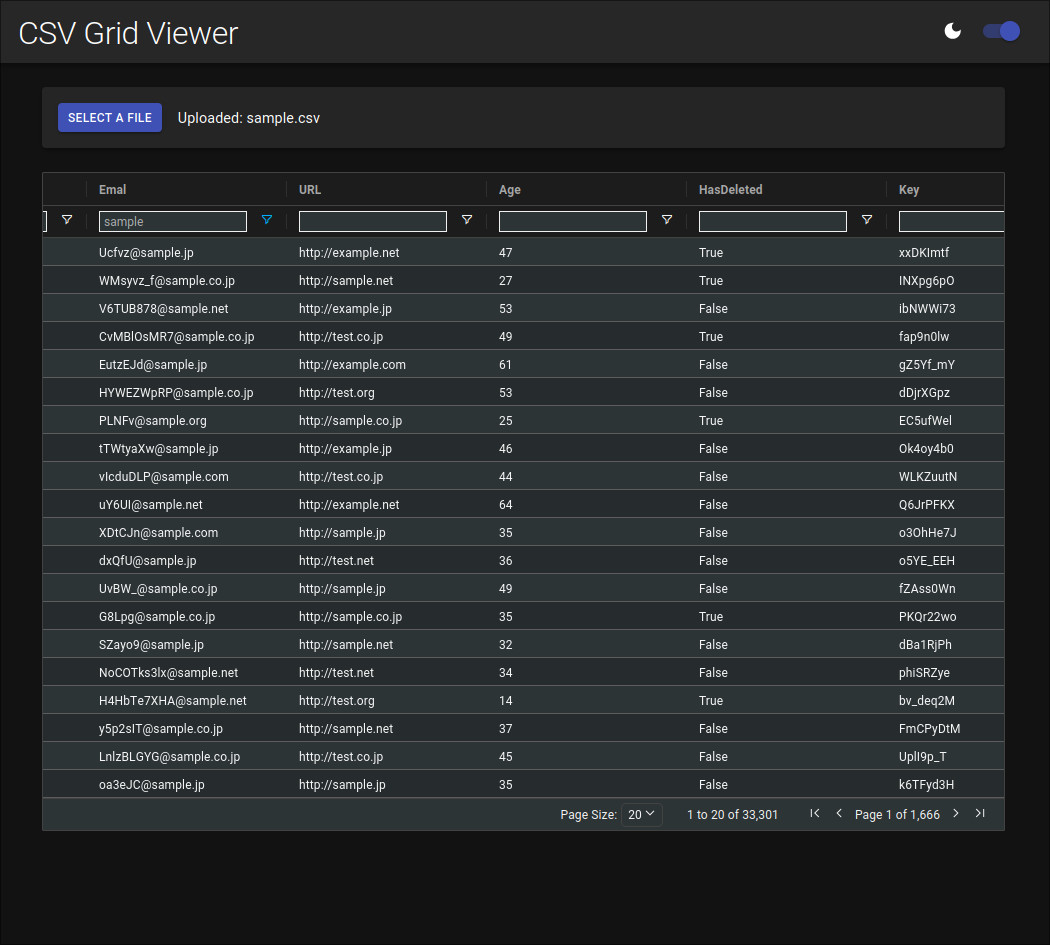
Task: Go to the previous page icon
Action: point(839,813)
